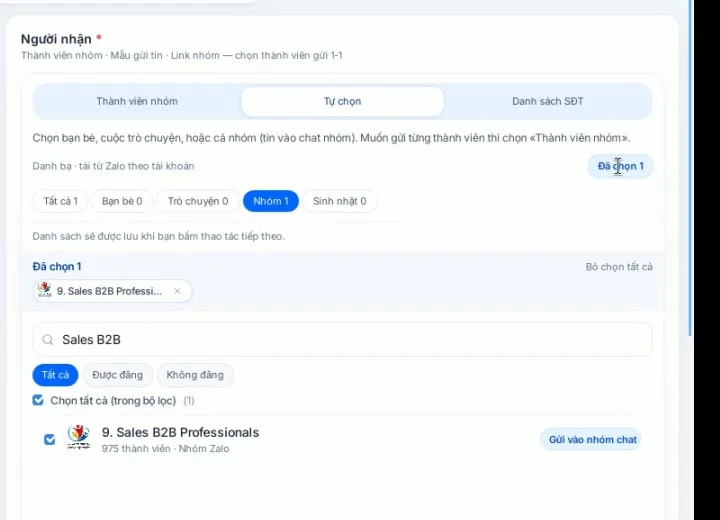Filter by Sinh nhật 0 chip

pos(340,201)
